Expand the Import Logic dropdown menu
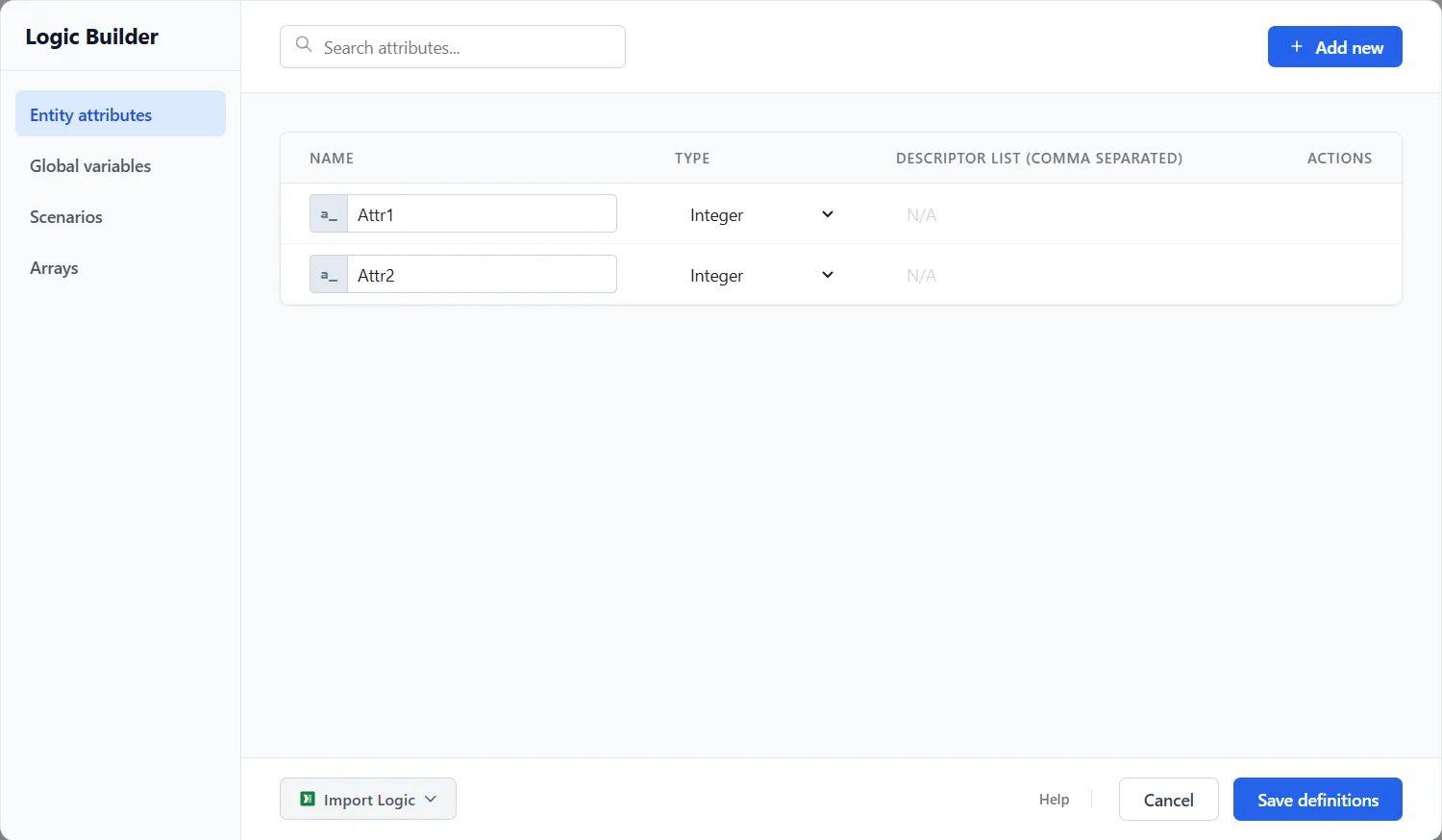The height and width of the screenshot is (840, 1442). point(368,799)
